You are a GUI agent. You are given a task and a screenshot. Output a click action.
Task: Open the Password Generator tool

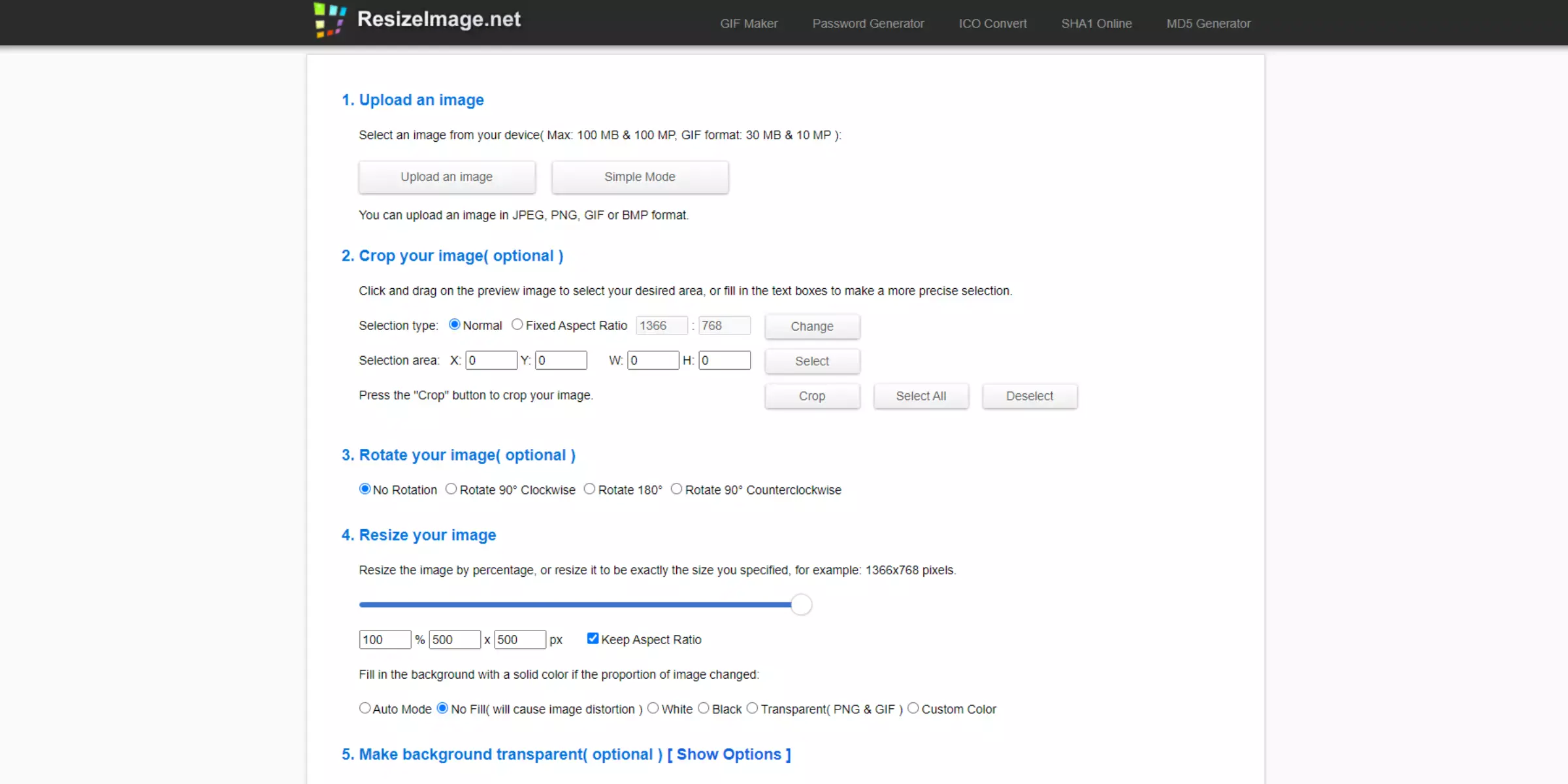click(866, 23)
